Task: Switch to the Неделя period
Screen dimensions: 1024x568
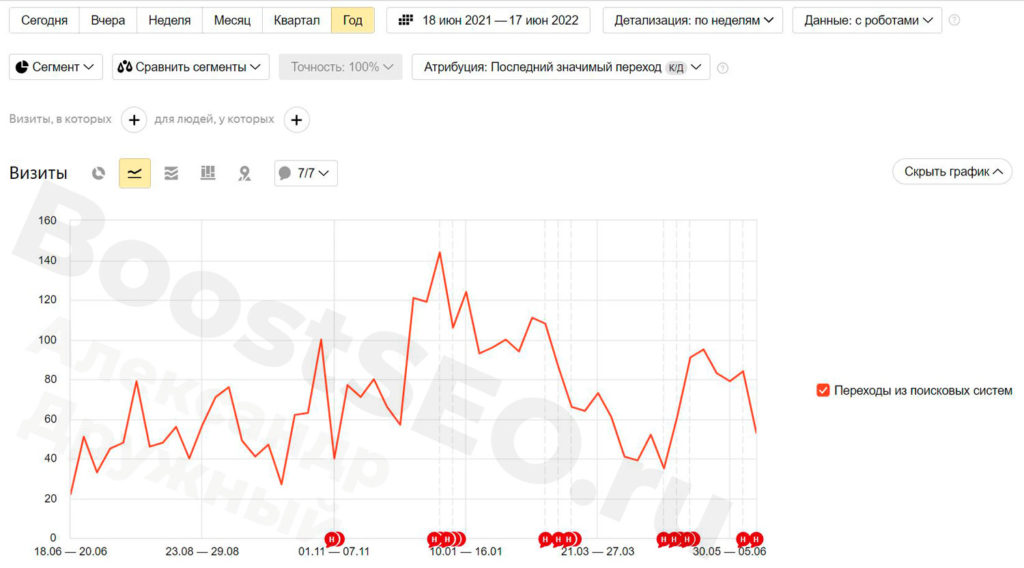Action: pyautogui.click(x=169, y=20)
